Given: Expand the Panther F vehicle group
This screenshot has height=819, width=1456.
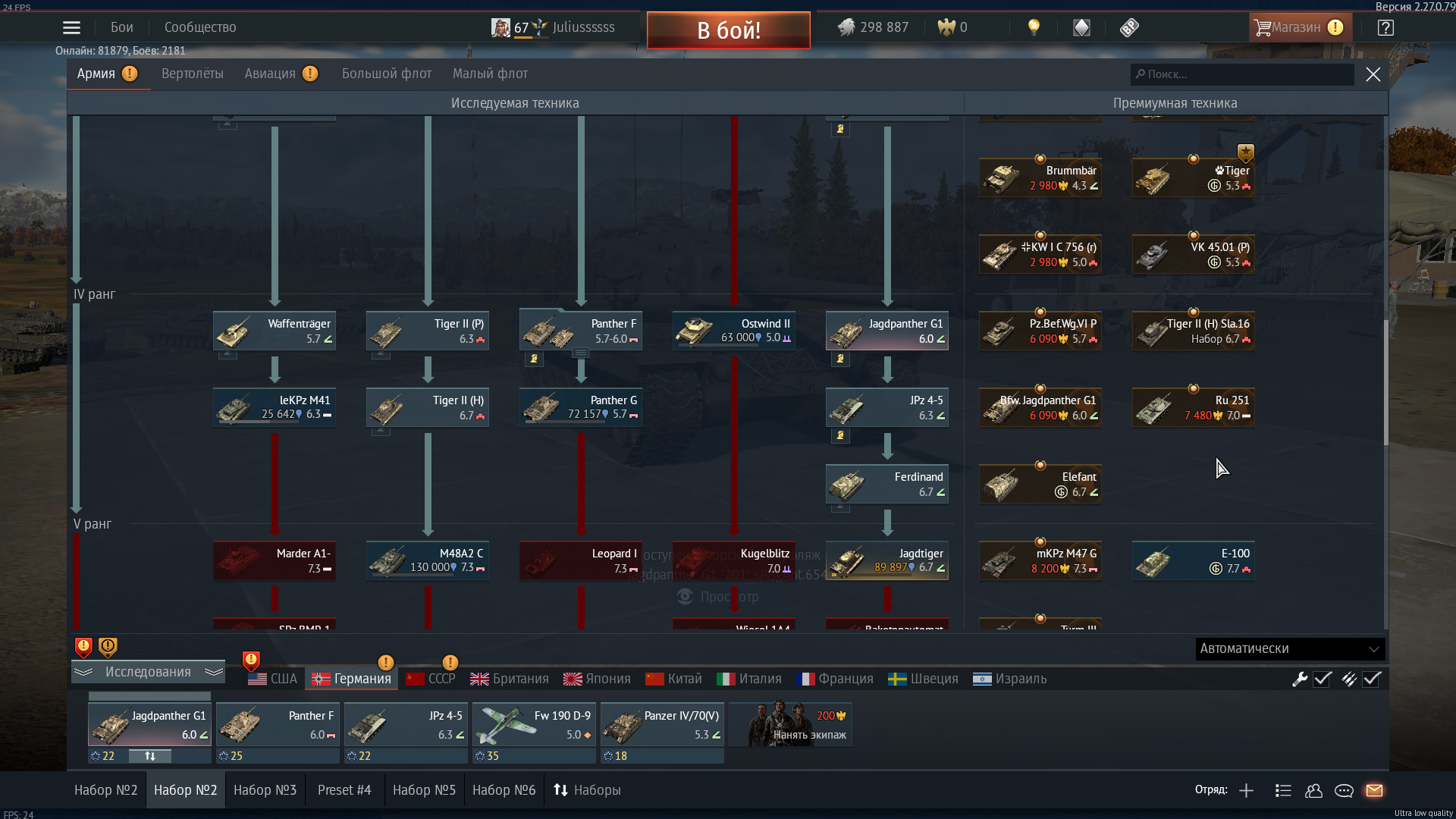Looking at the screenshot, I should pyautogui.click(x=581, y=353).
